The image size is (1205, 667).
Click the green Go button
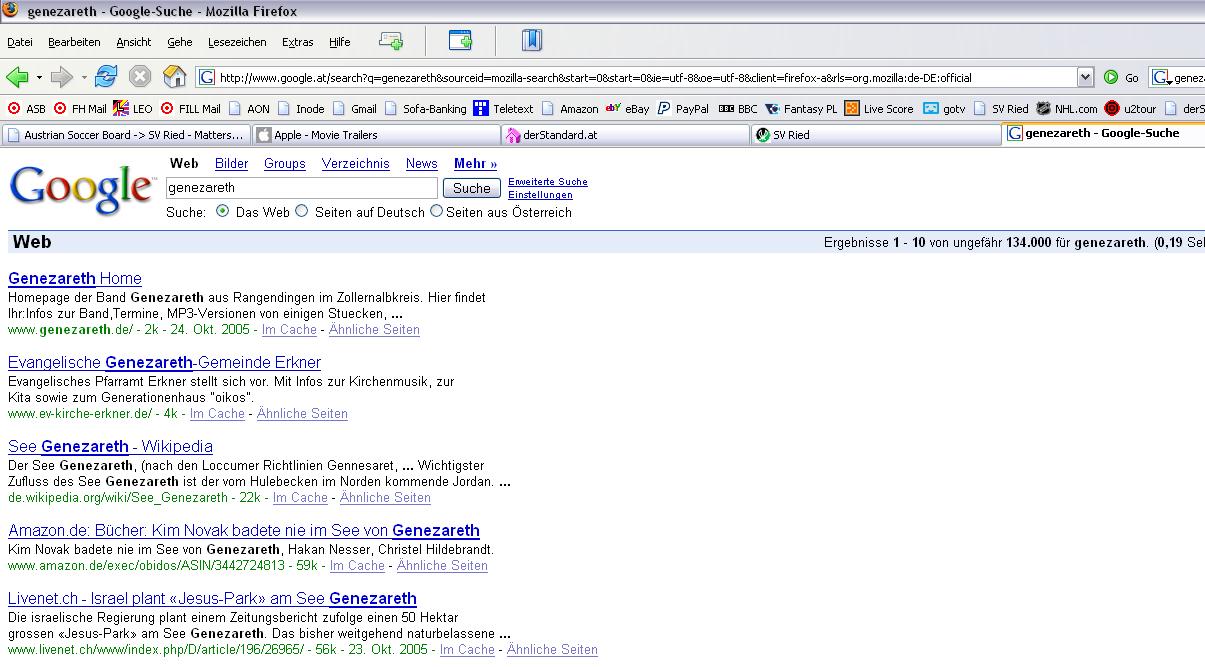coord(1122,77)
